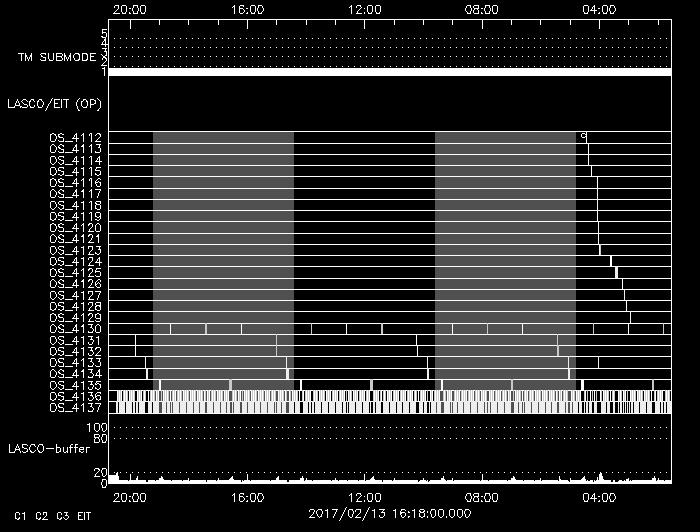This screenshot has width=700, height=532.
Task: Select the OS_4113 row label
Action: pyautogui.click(x=75, y=149)
